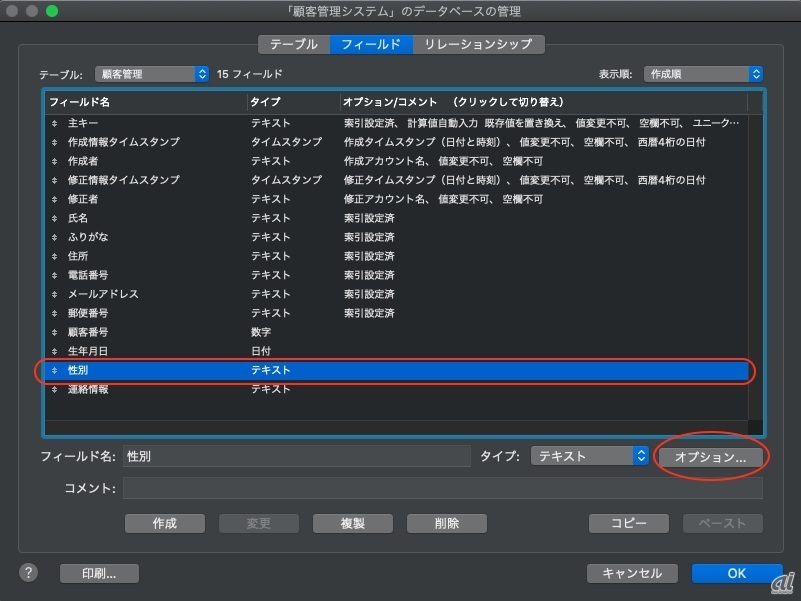Open the テーブル selector dropdown
The width and height of the screenshot is (801, 601).
(x=152, y=74)
